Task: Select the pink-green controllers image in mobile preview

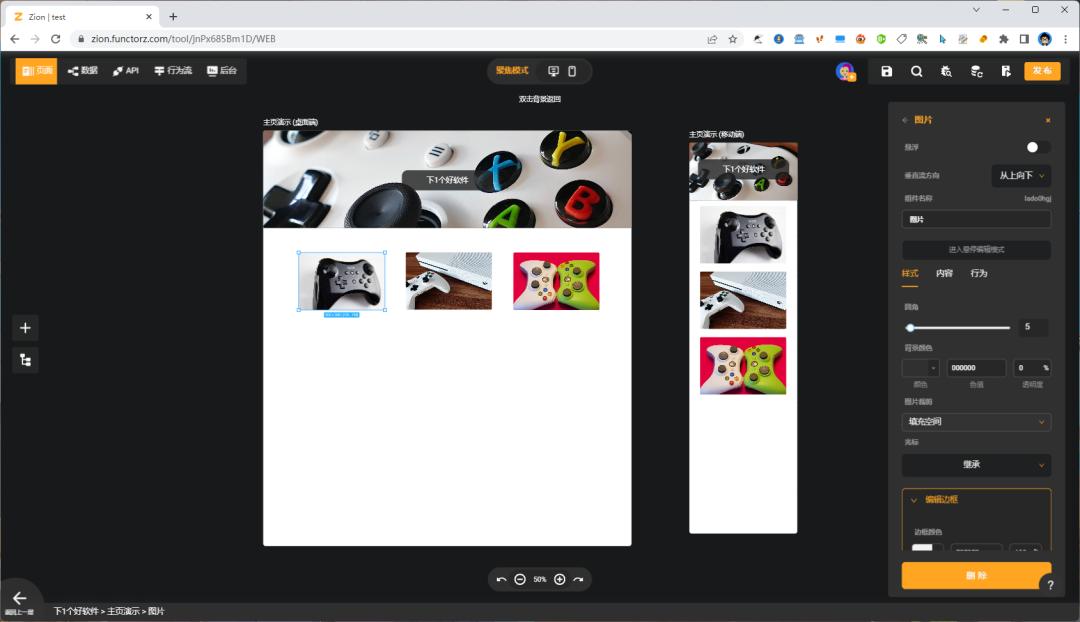Action: pos(742,366)
